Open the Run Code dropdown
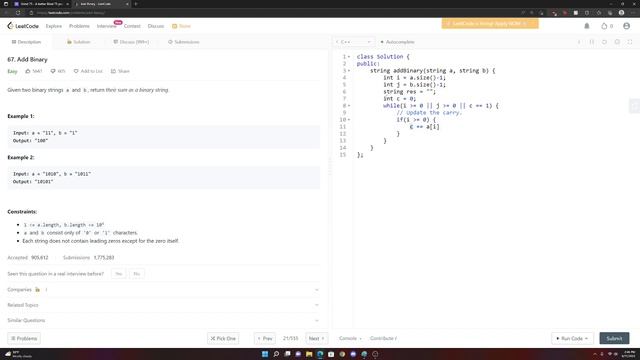This screenshot has width=640, height=360. (572, 338)
